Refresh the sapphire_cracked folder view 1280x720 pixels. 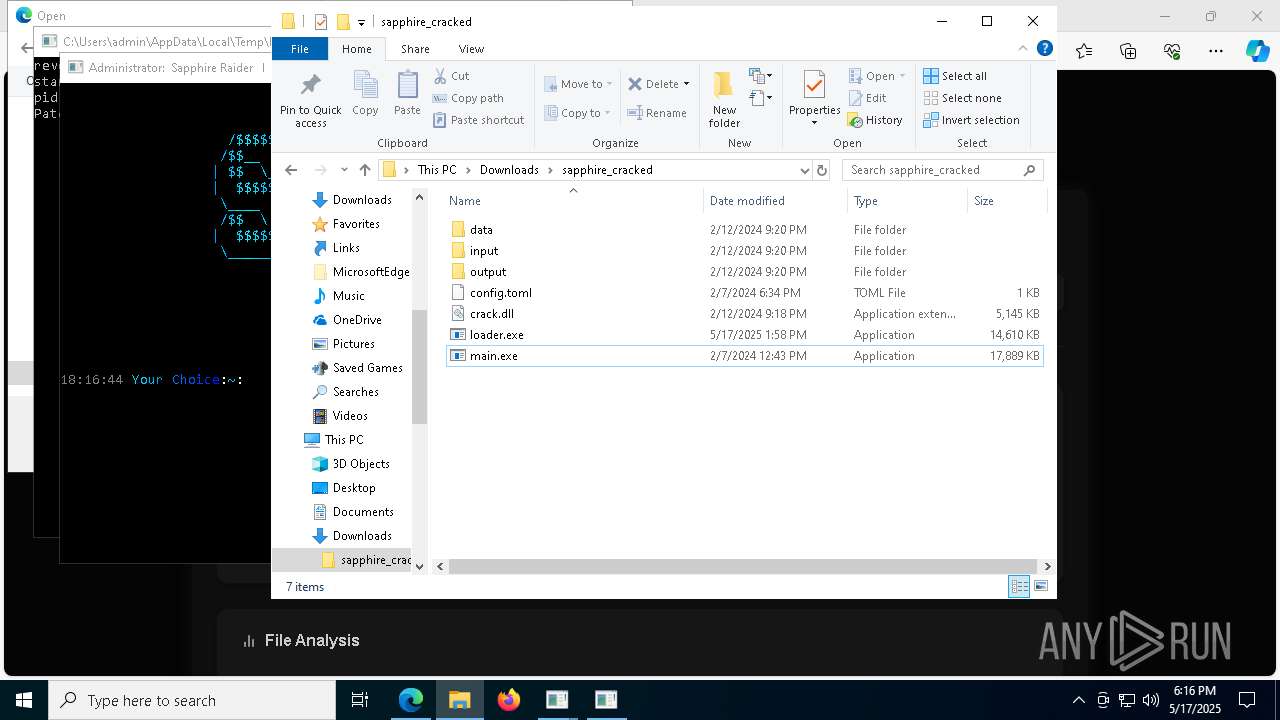click(x=822, y=170)
